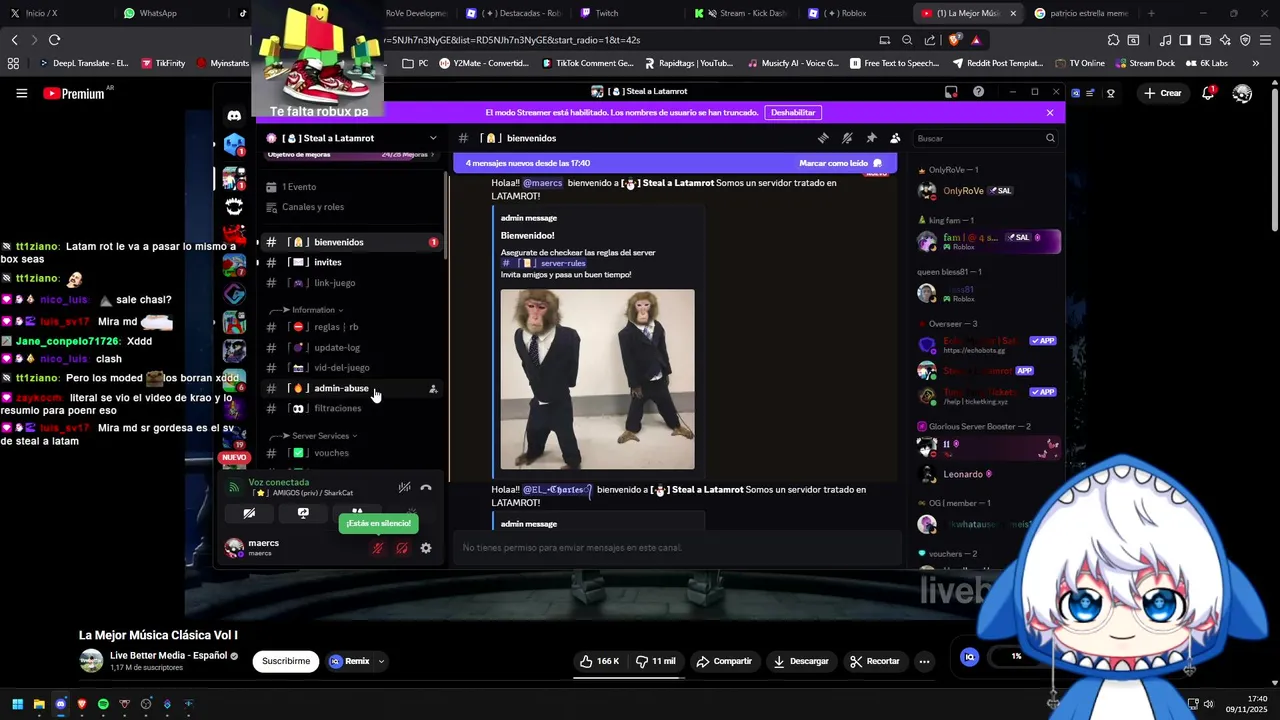Select the bienvenidos channel in sidebar
Image resolution: width=1280 pixels, height=720 pixels.
point(350,242)
